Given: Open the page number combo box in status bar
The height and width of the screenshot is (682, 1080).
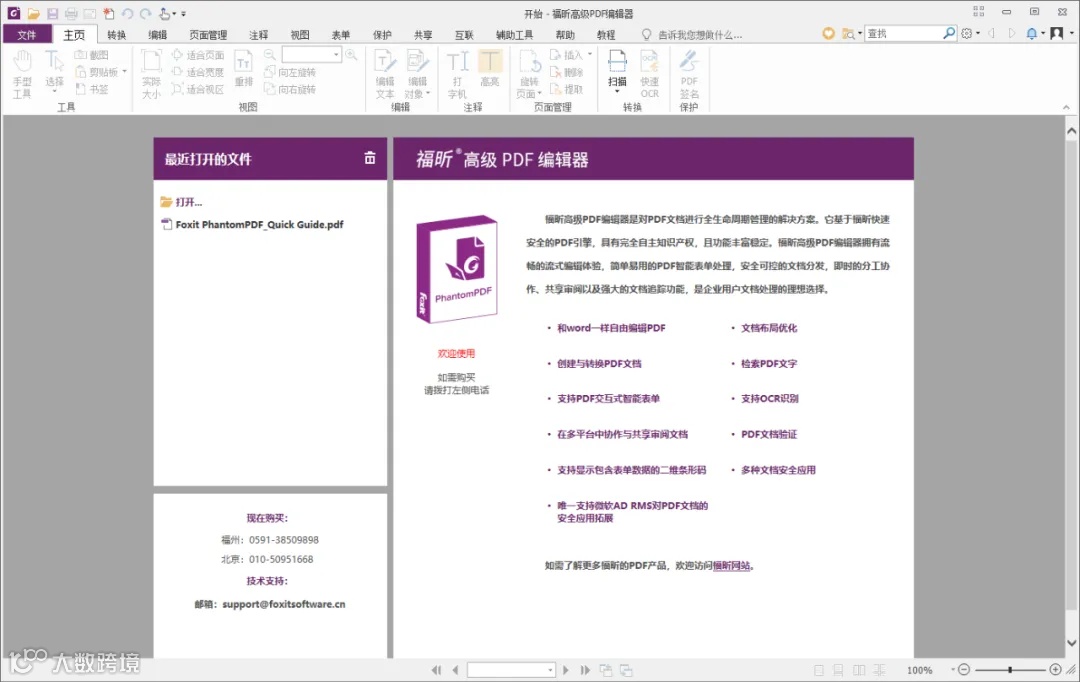Looking at the screenshot, I should point(511,670).
